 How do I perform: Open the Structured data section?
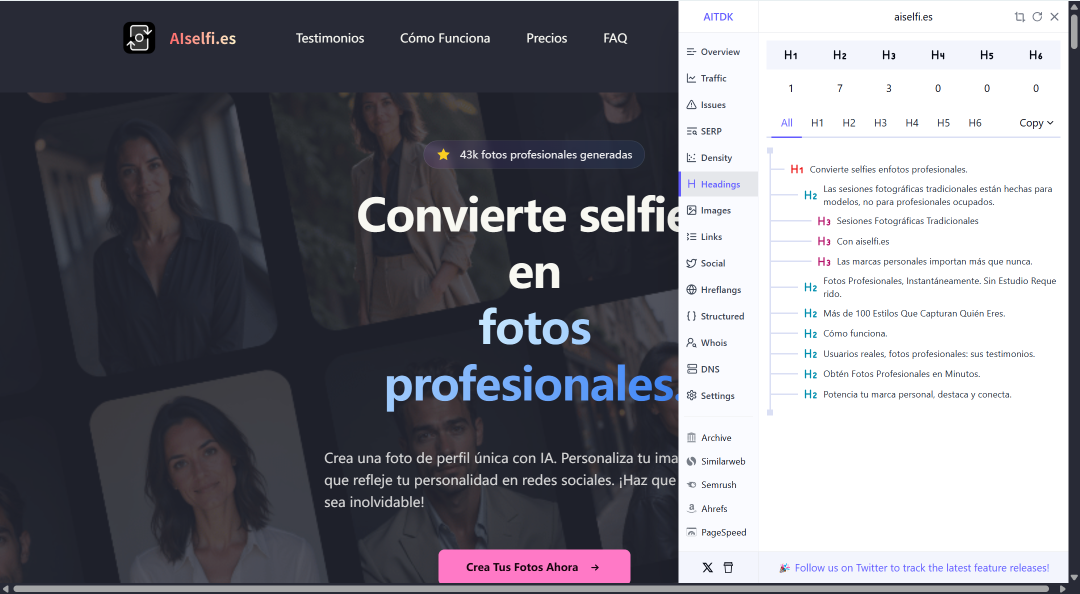[718, 316]
